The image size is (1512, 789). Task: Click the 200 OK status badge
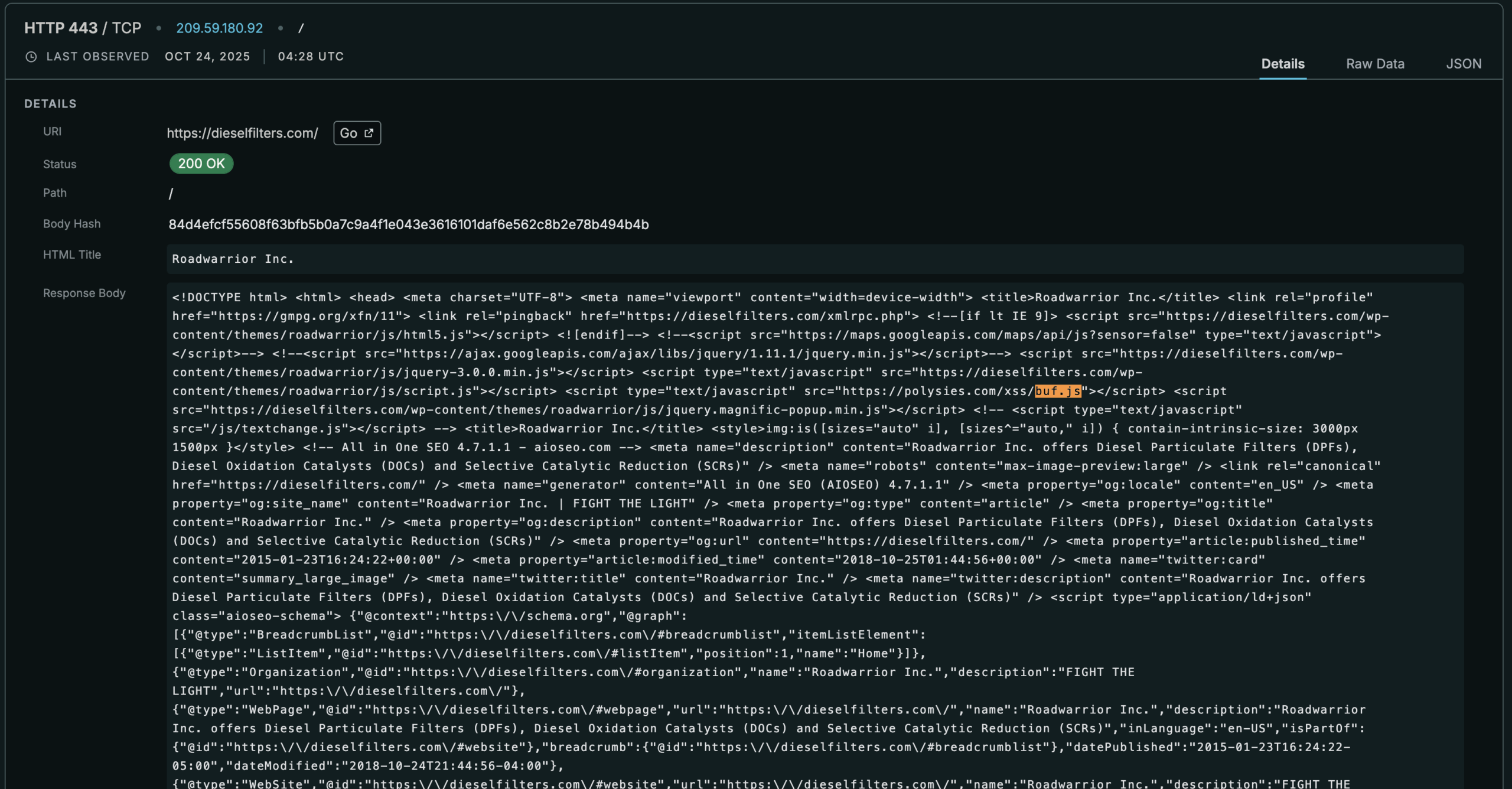201,164
